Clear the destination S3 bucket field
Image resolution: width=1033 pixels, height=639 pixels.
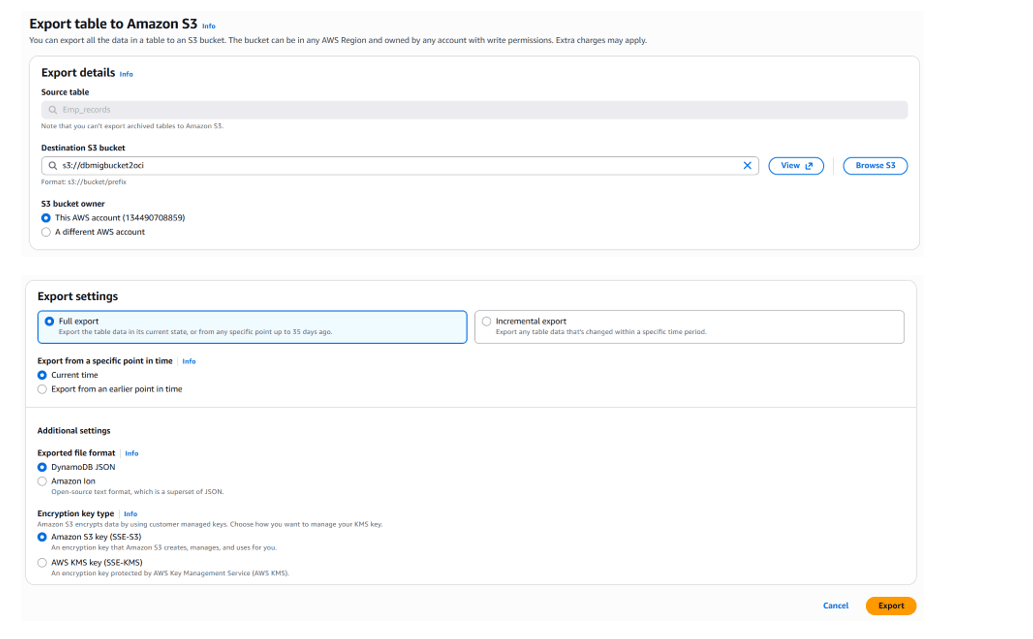pos(747,165)
